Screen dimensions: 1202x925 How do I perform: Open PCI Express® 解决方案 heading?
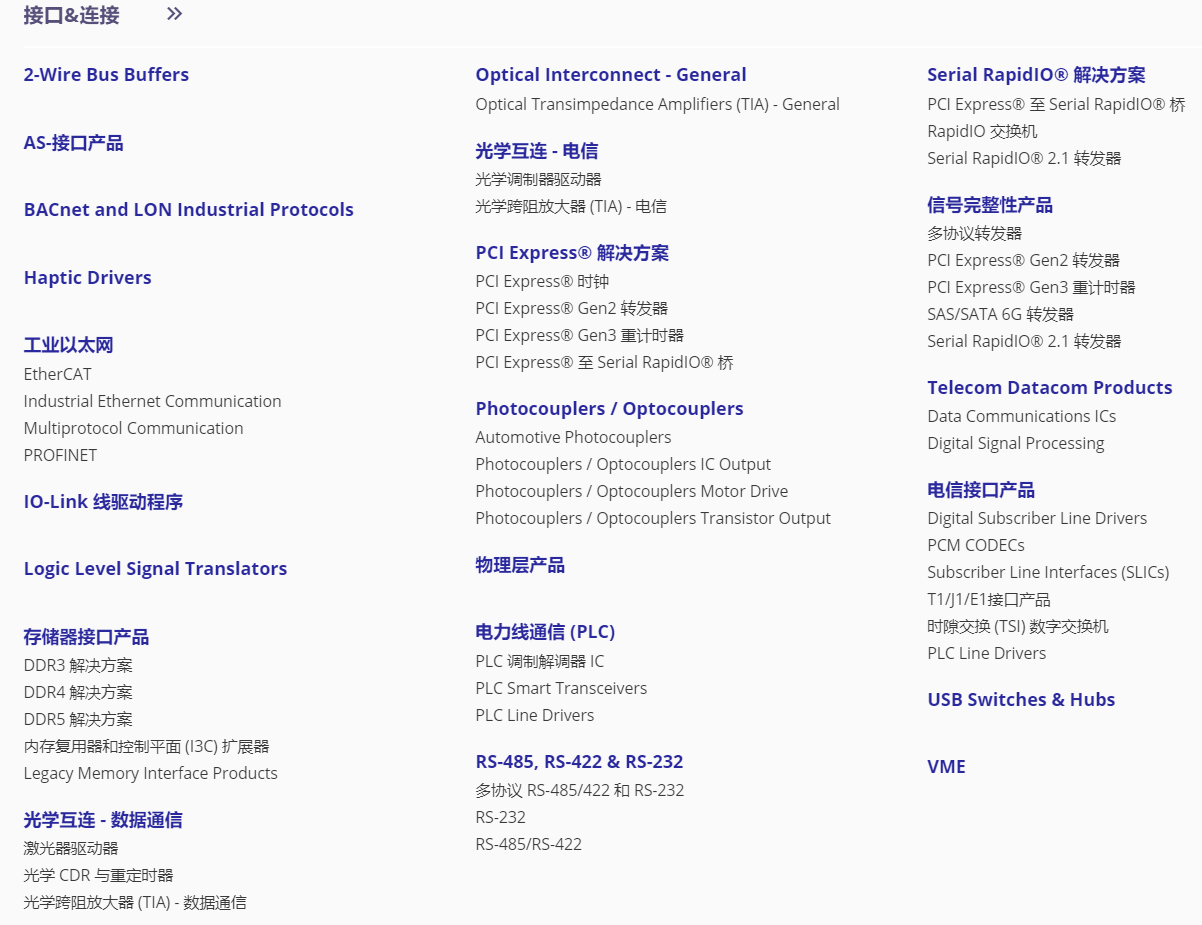coord(573,253)
